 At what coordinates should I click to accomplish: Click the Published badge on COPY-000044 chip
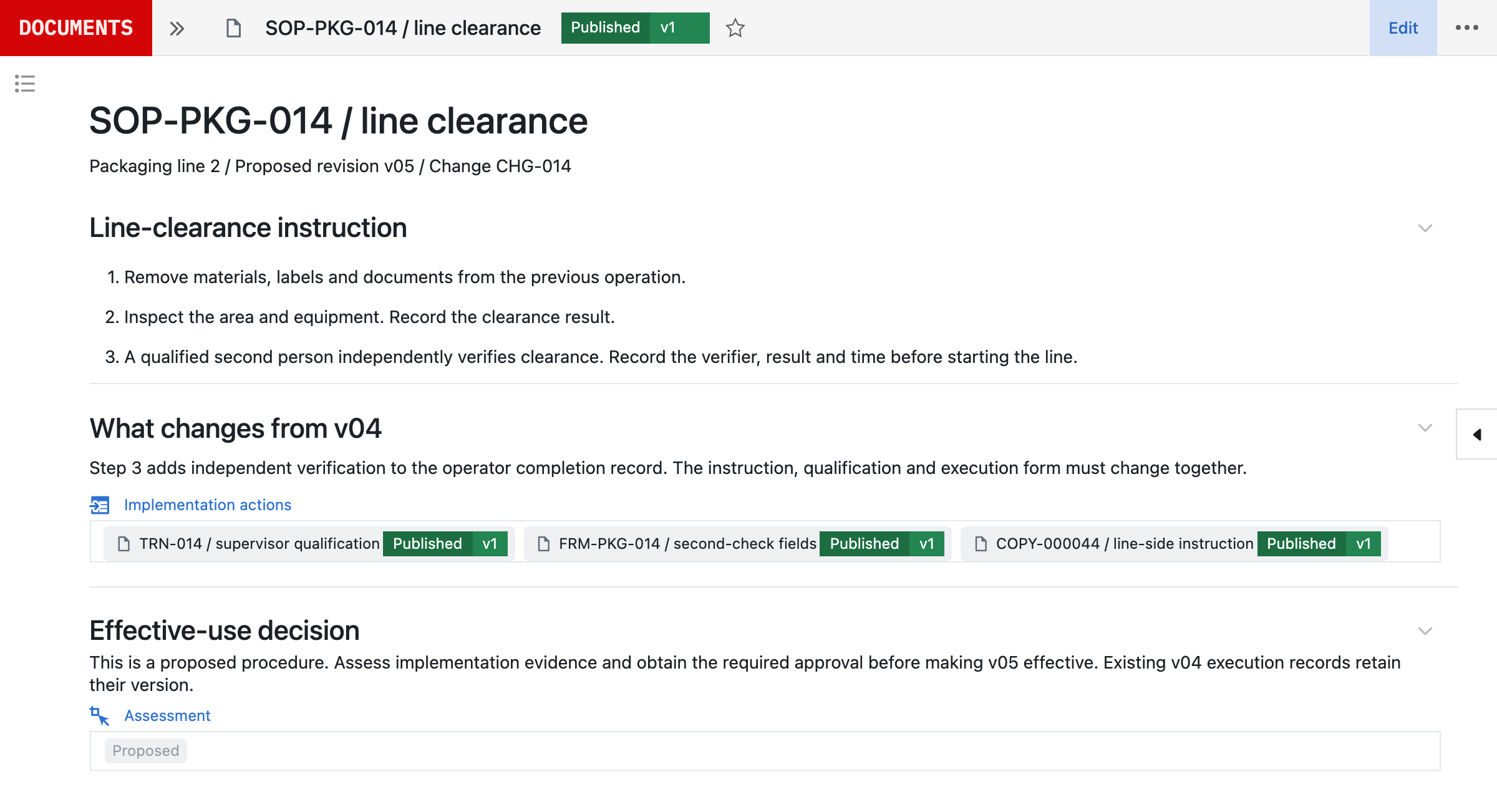click(1302, 544)
